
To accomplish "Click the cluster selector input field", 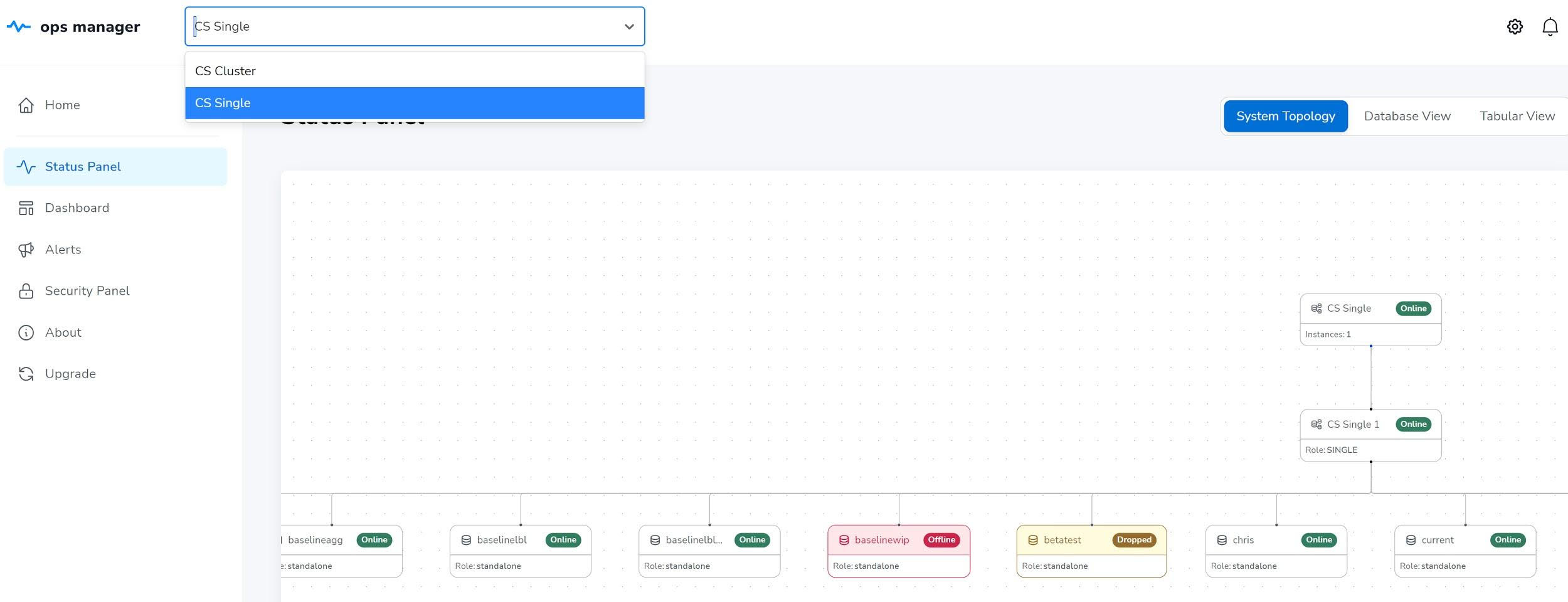I will [x=415, y=26].
